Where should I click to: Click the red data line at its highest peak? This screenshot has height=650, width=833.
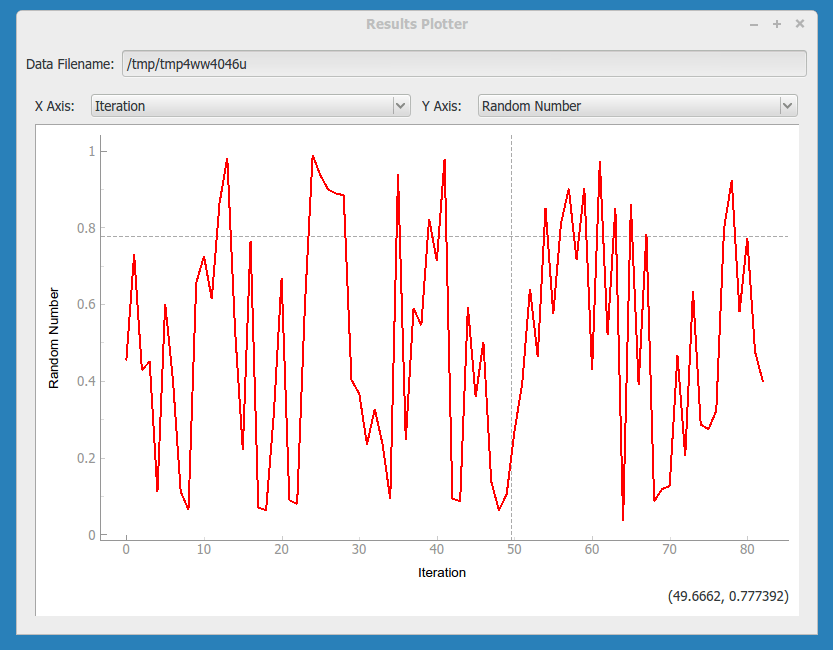(x=312, y=156)
